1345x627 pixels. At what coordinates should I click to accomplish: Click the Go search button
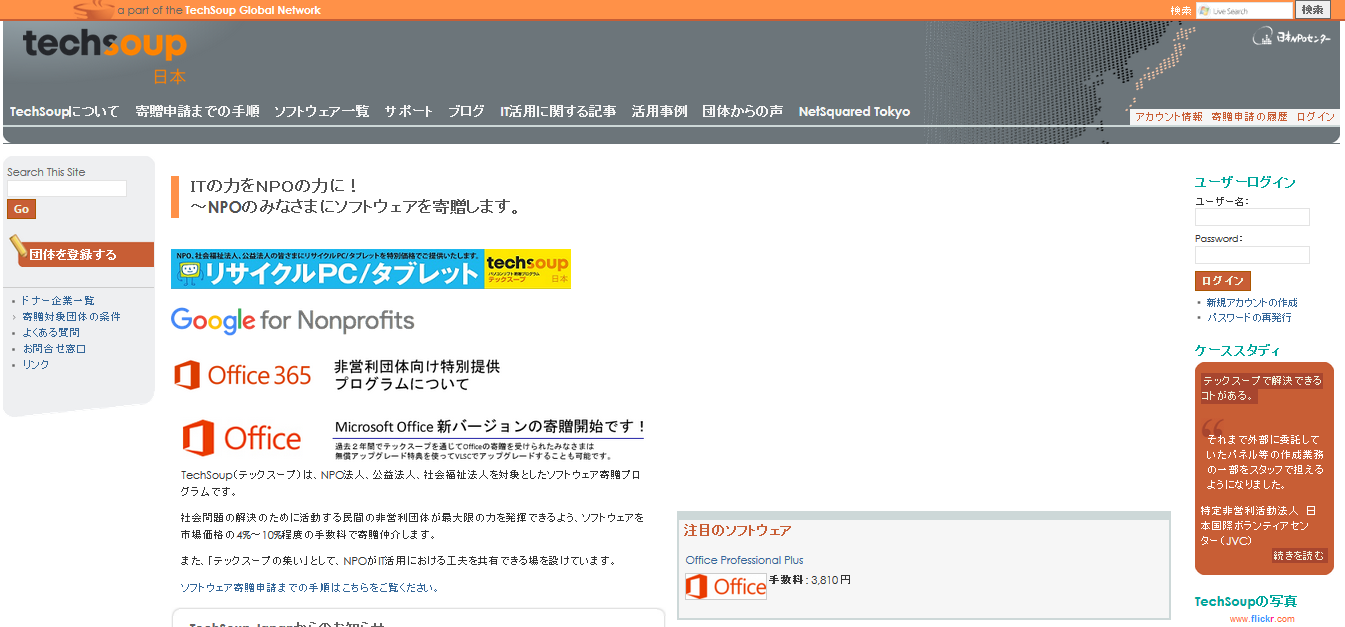pyautogui.click(x=21, y=209)
